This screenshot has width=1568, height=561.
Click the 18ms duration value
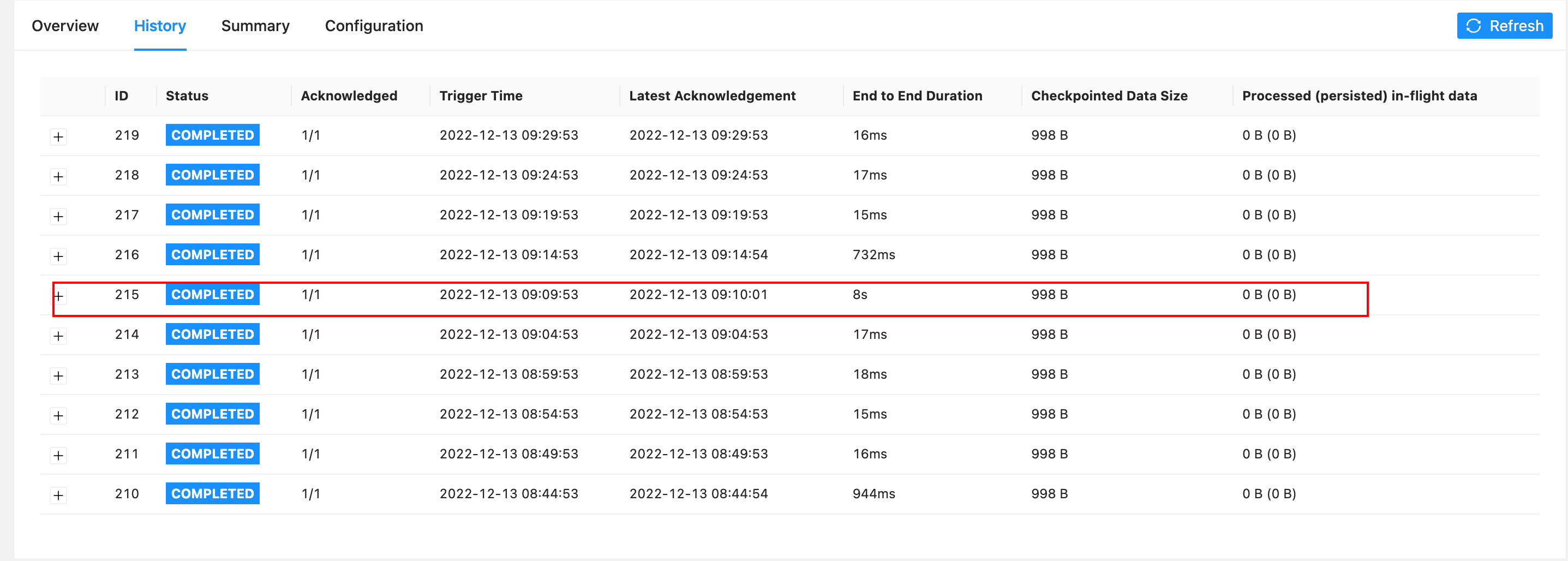[x=869, y=374]
